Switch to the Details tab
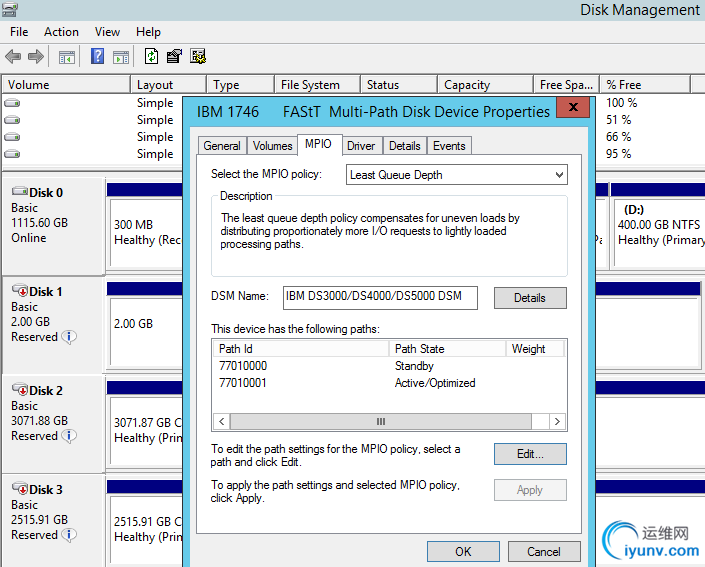705x567 pixels. pos(405,146)
